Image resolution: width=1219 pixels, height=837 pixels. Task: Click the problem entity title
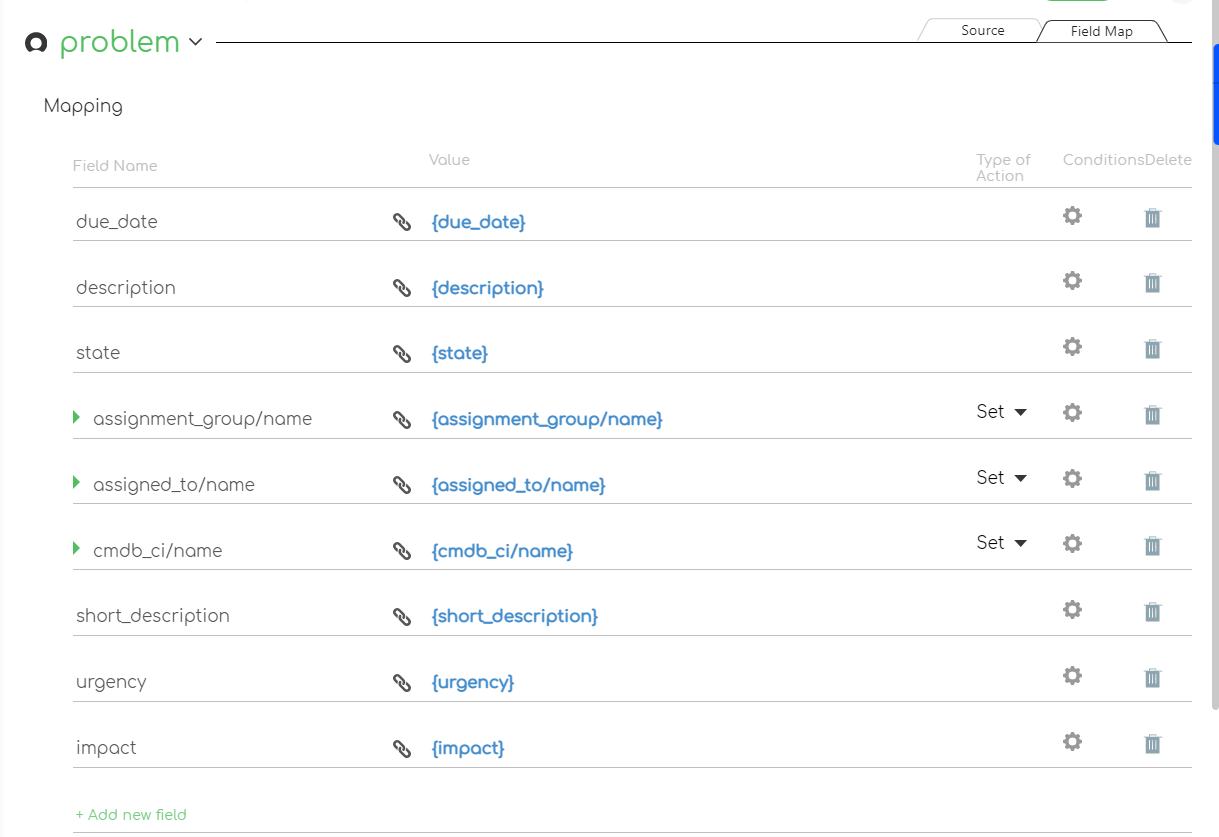[x=119, y=42]
